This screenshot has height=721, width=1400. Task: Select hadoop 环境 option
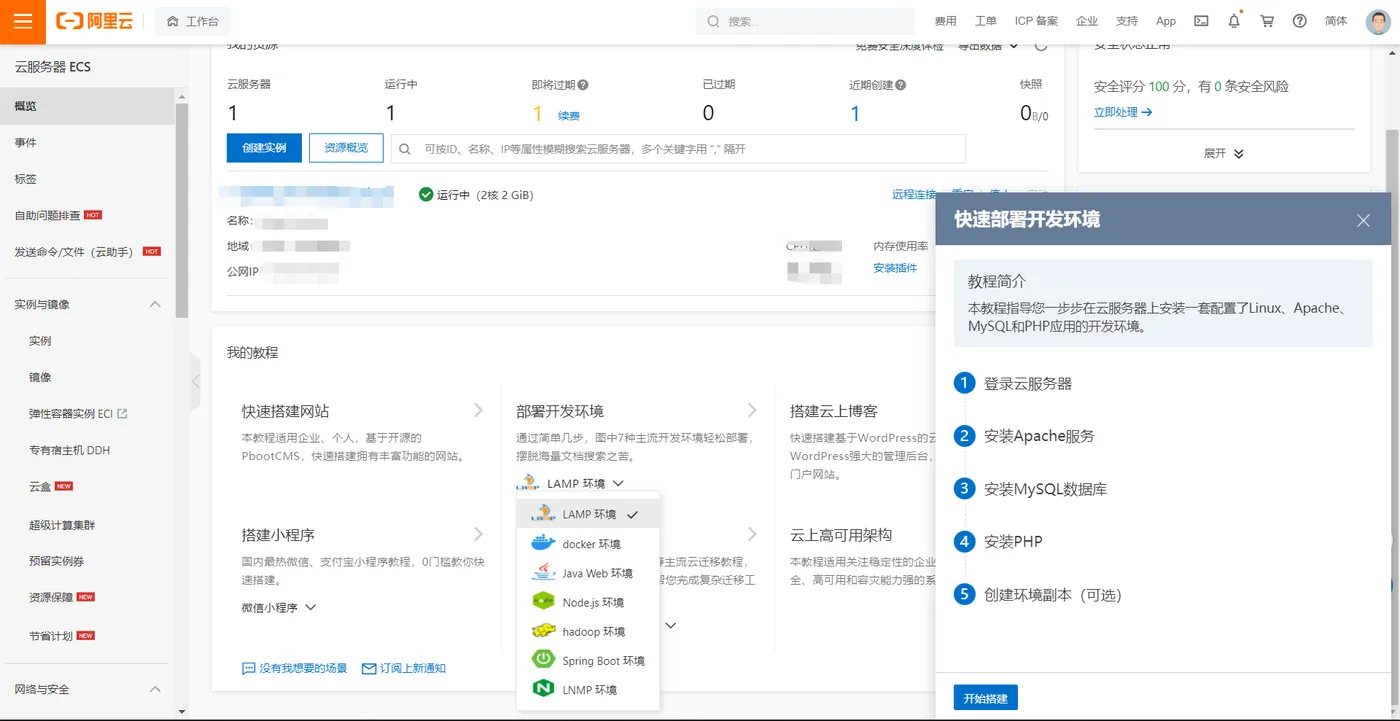(588, 631)
